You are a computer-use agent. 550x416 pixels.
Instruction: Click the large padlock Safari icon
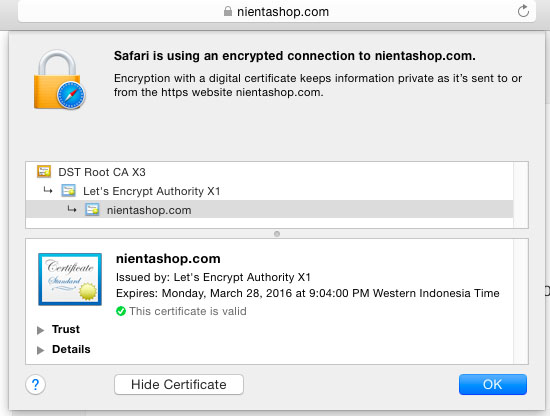point(59,80)
